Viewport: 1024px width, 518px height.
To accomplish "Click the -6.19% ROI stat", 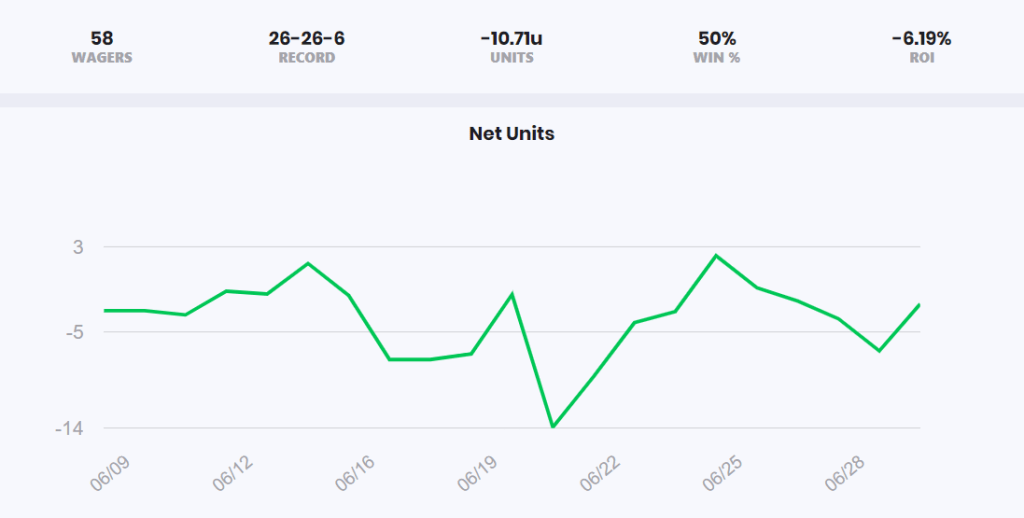I will pos(921,47).
